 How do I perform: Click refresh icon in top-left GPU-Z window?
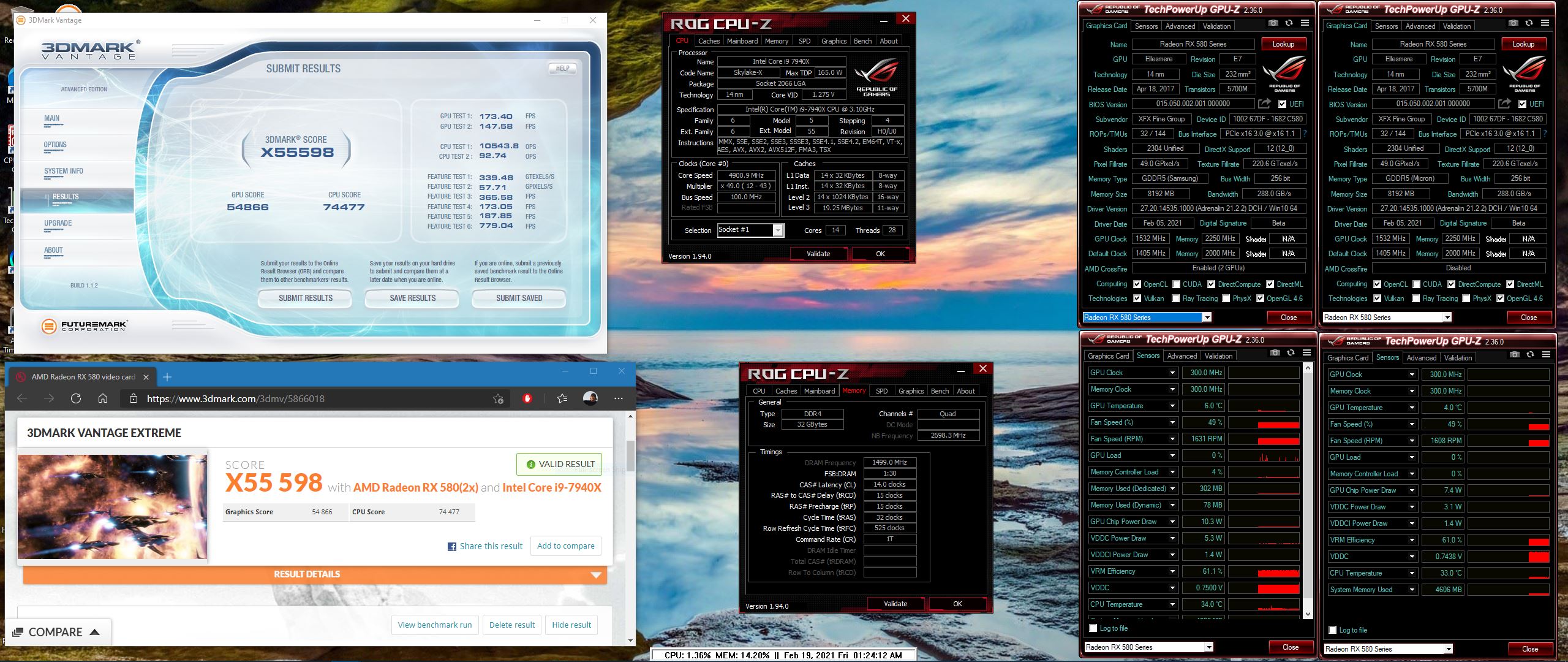[1289, 23]
